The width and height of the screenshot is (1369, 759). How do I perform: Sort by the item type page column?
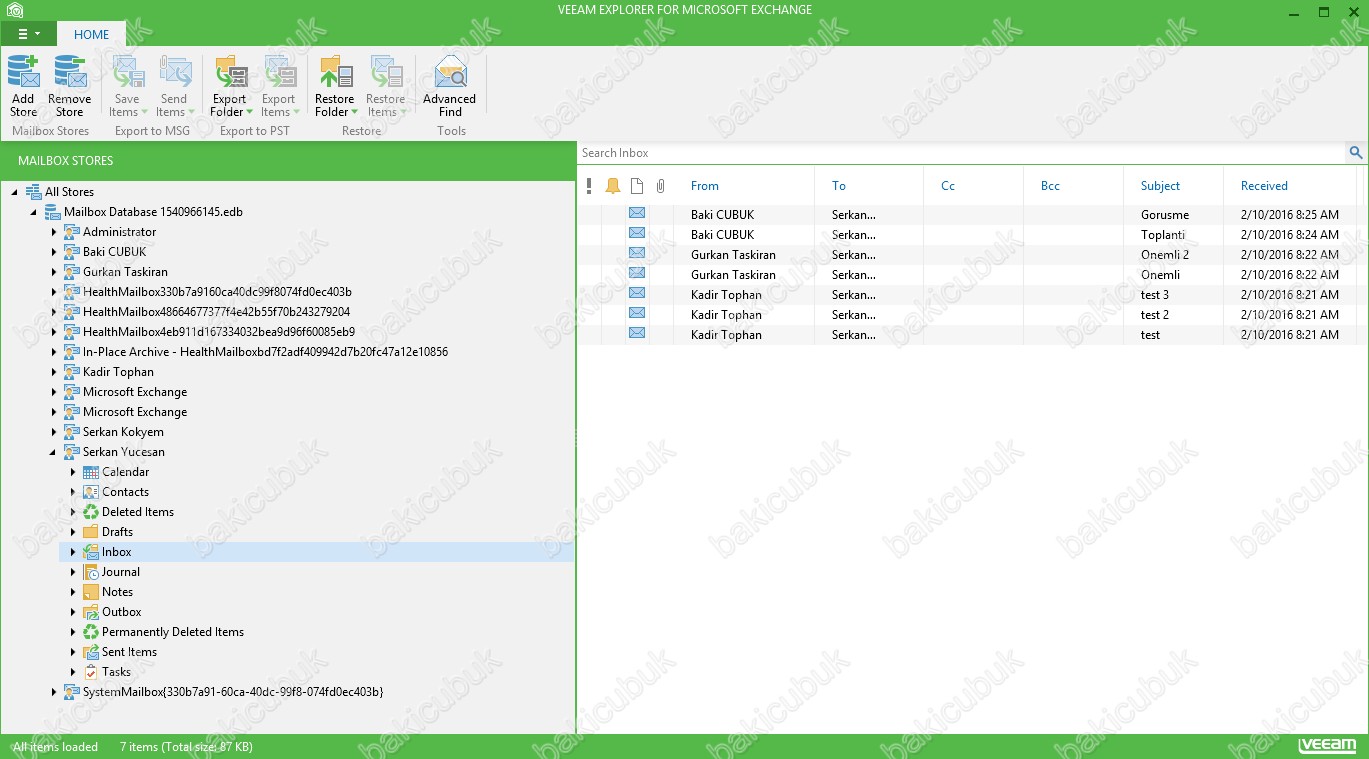637,186
